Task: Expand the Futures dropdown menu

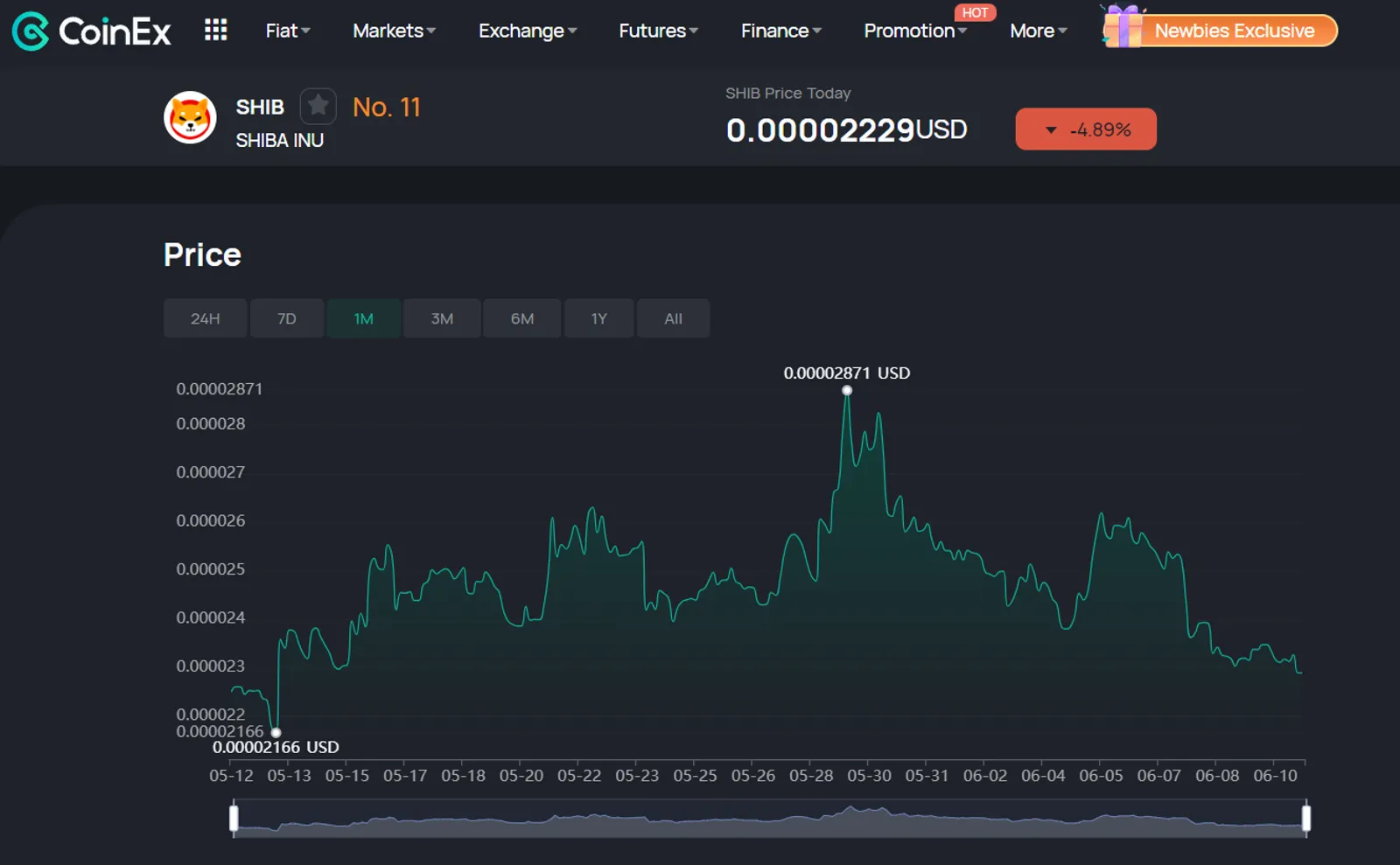Action: pos(658,31)
